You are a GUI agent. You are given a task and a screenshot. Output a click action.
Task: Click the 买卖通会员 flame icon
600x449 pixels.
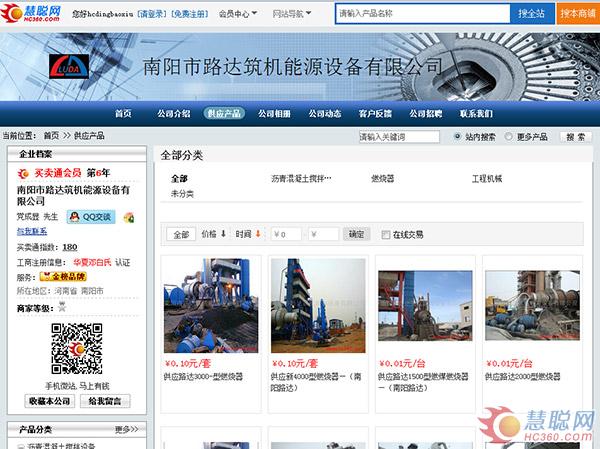(x=23, y=174)
